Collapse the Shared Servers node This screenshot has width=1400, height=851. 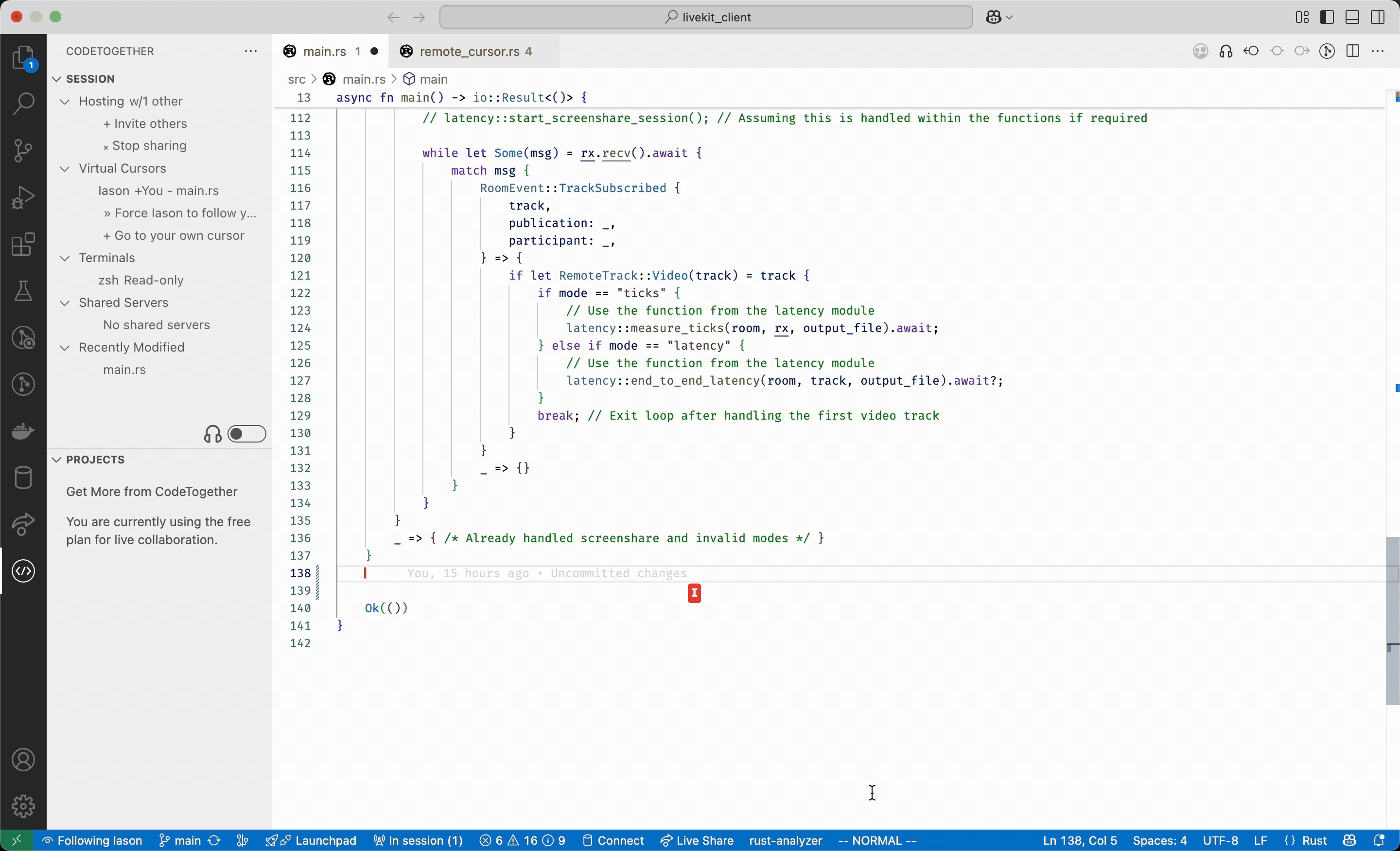(65, 303)
